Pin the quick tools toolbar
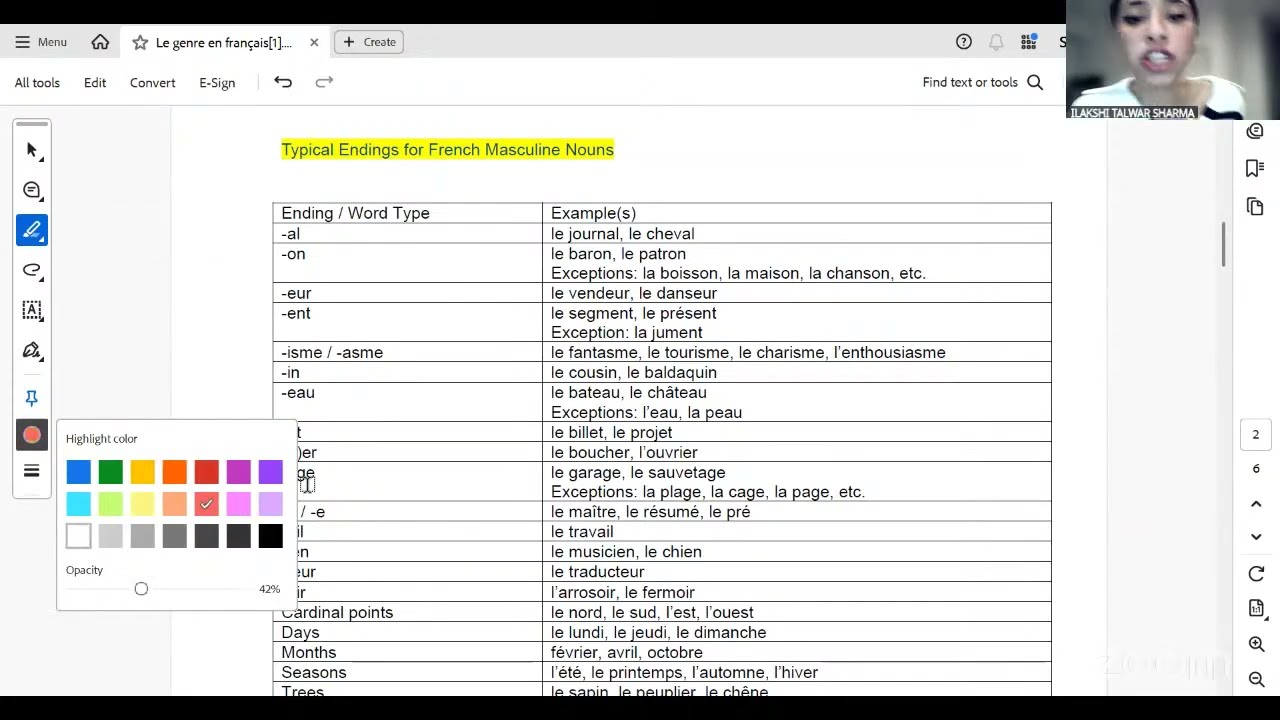1280x720 pixels. pos(32,398)
